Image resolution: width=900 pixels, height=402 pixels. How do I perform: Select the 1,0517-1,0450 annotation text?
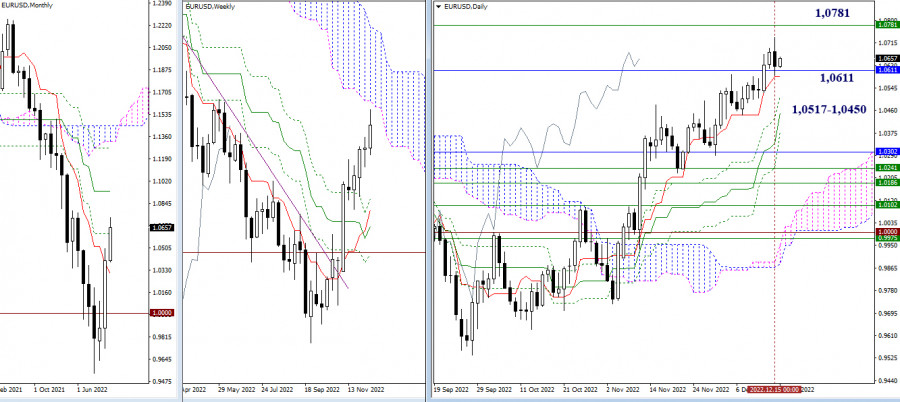[829, 109]
